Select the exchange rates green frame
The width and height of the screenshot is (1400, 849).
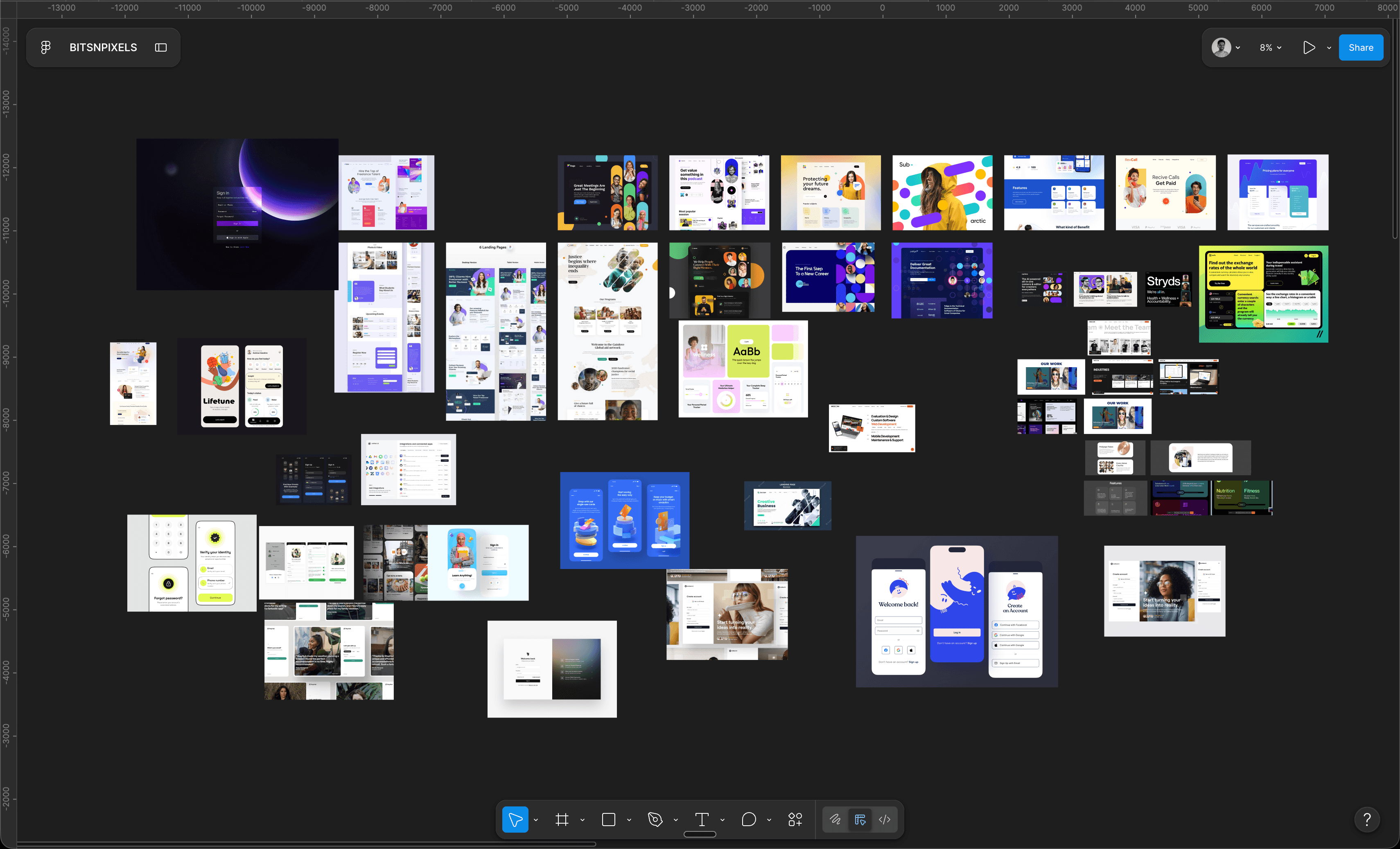pyautogui.click(x=1264, y=294)
